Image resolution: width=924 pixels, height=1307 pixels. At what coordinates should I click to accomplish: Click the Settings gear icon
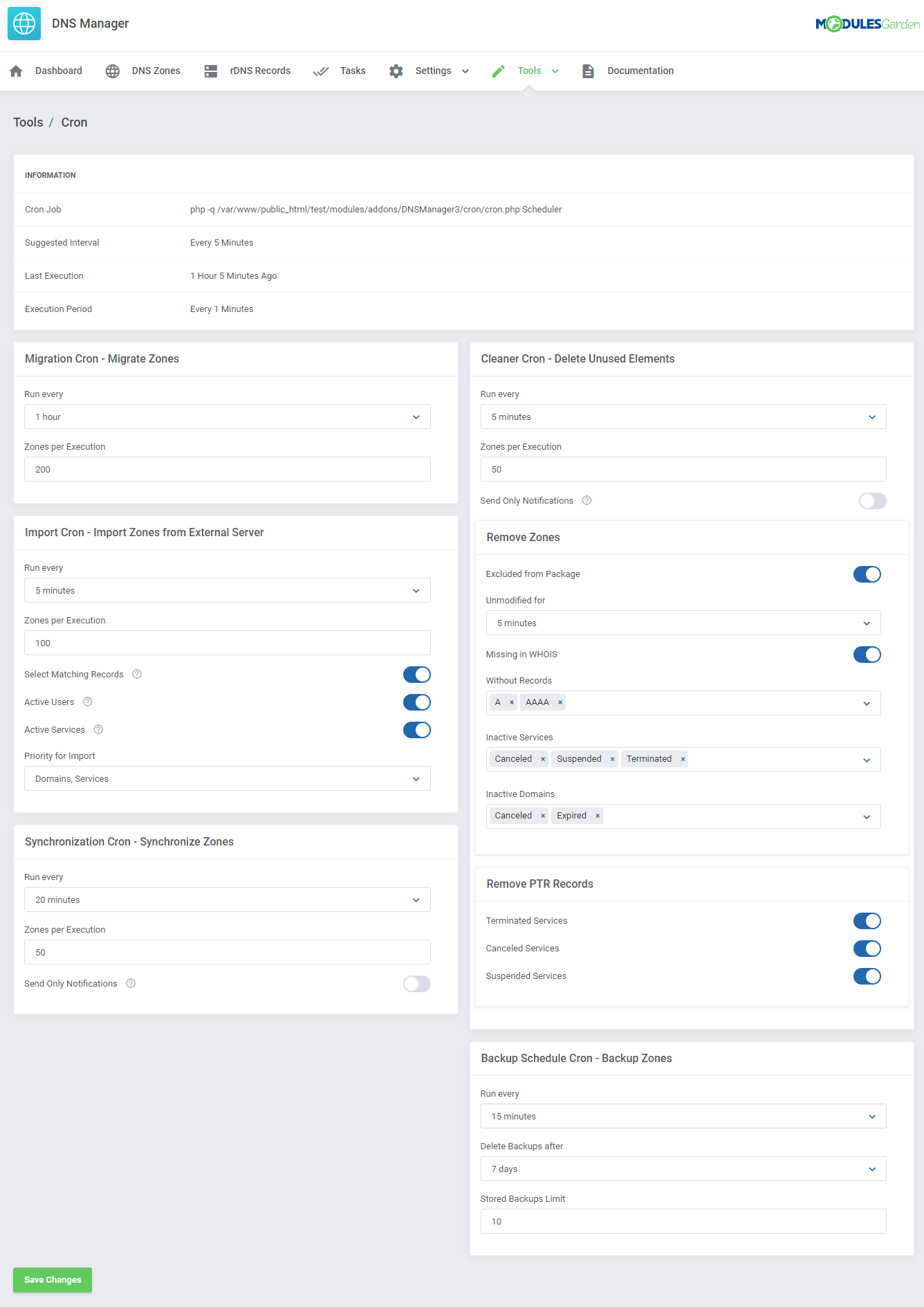pos(396,71)
